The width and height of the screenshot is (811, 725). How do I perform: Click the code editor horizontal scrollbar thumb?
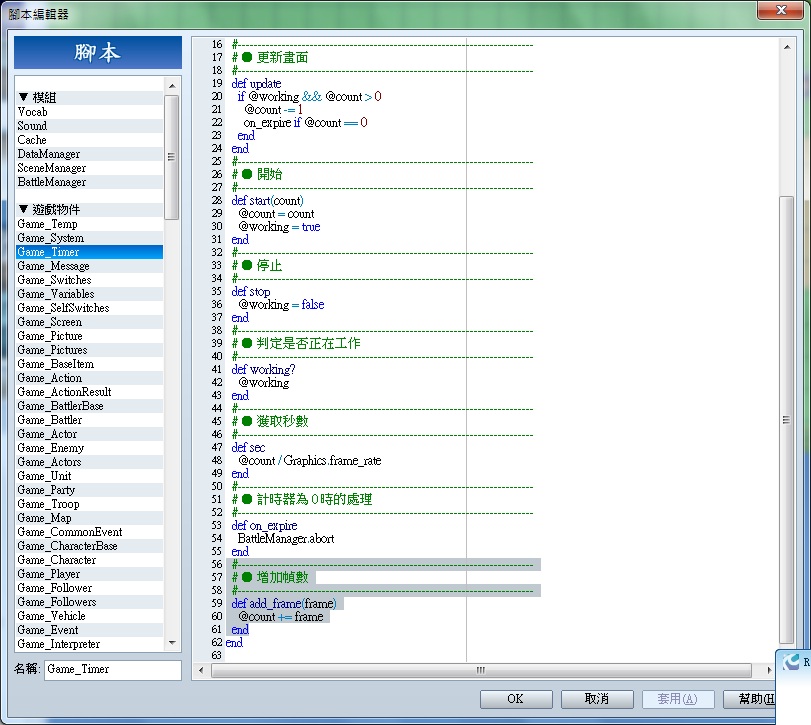(x=481, y=670)
